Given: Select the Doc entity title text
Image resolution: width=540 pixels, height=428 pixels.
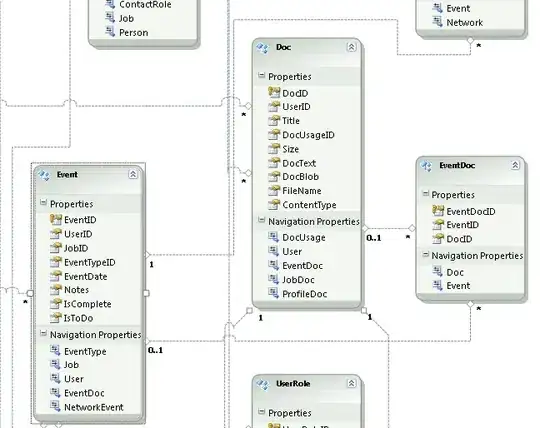Looking at the screenshot, I should pos(283,47).
